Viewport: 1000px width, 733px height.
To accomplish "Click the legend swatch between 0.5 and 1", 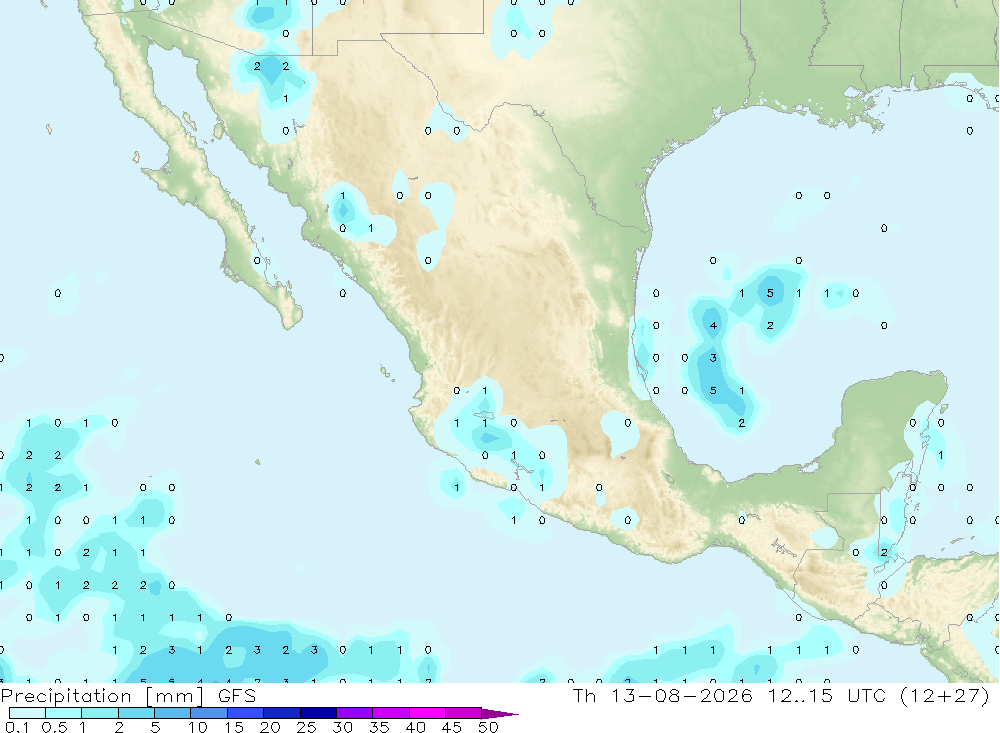I will 63,713.
